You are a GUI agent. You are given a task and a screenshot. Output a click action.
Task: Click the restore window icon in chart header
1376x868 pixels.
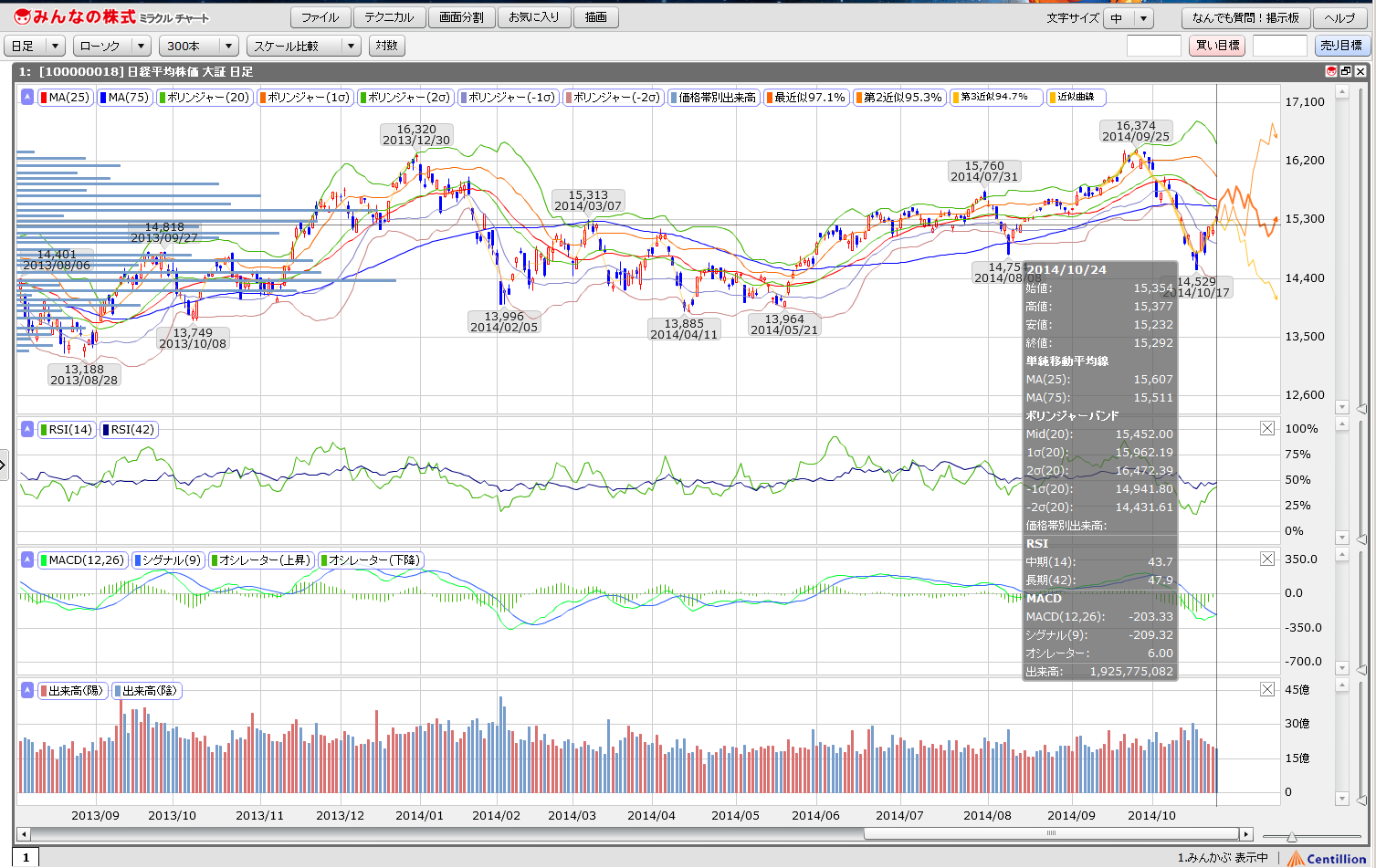[x=1346, y=71]
